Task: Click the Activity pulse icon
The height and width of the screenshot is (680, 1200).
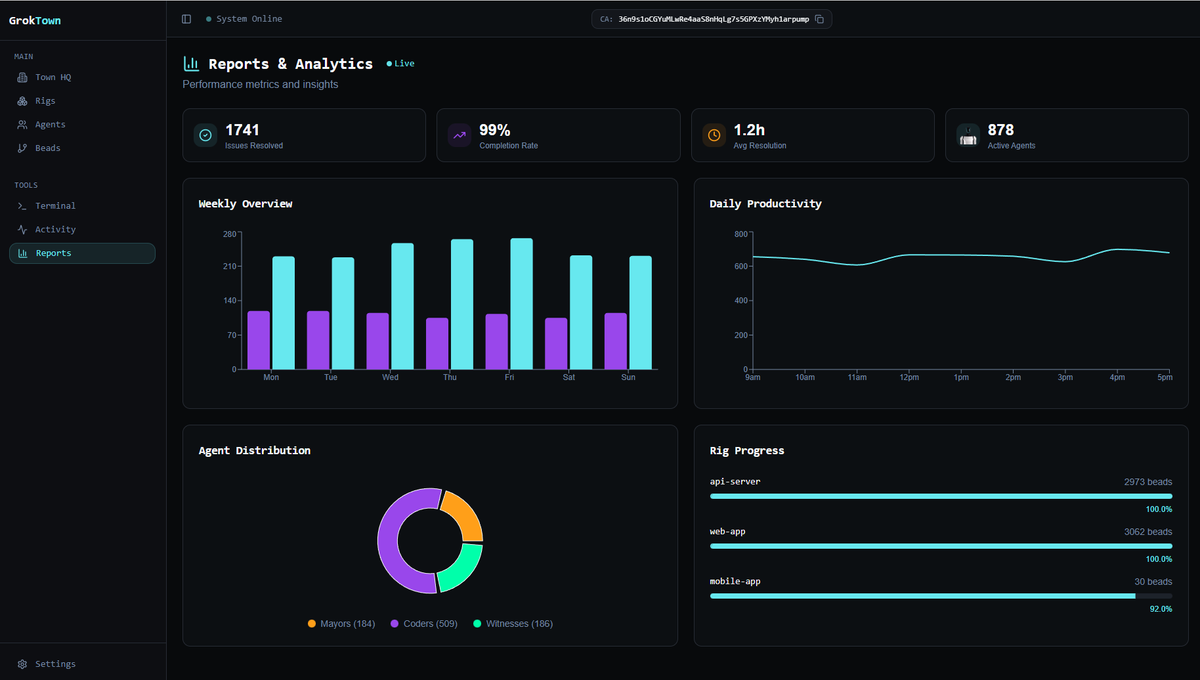Action: tap(23, 229)
